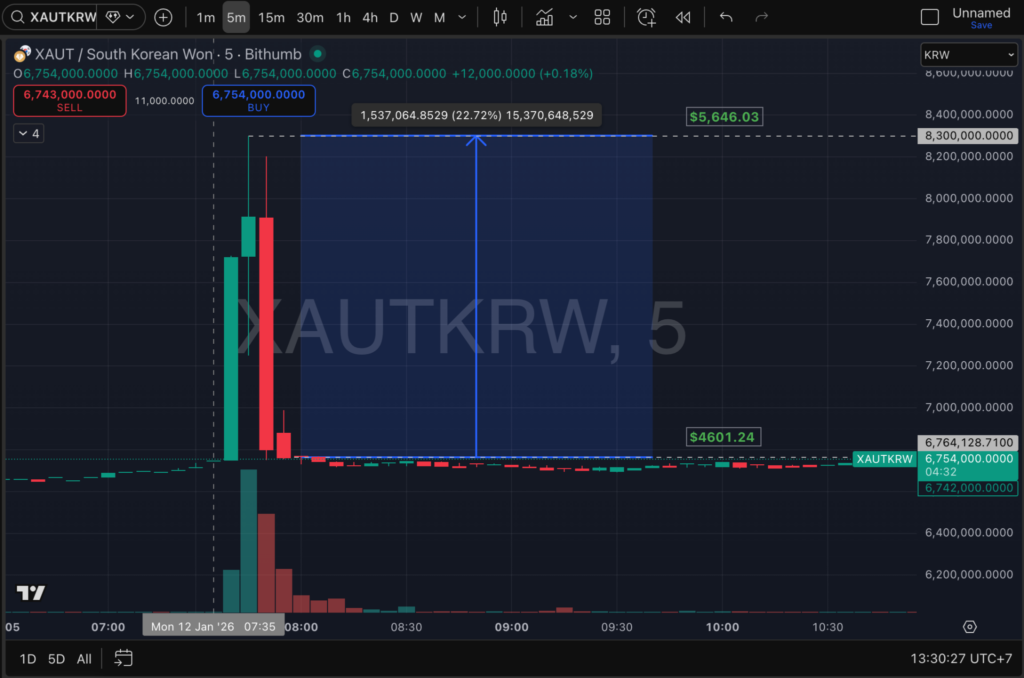Open the KRW currency dropdown
This screenshot has height=678, width=1024.
click(x=968, y=55)
